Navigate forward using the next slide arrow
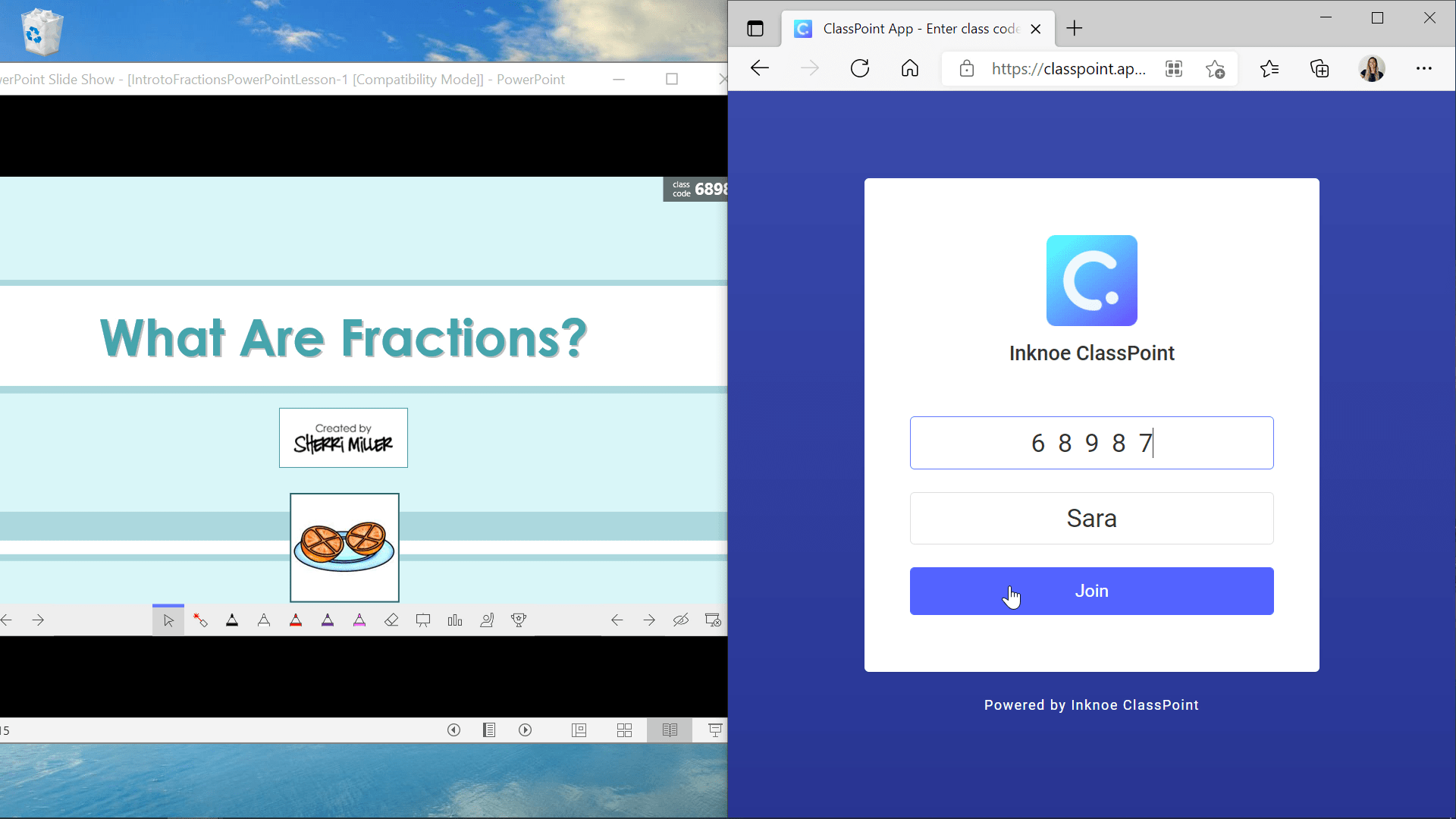Viewport: 1456px width, 819px height. pos(38,620)
